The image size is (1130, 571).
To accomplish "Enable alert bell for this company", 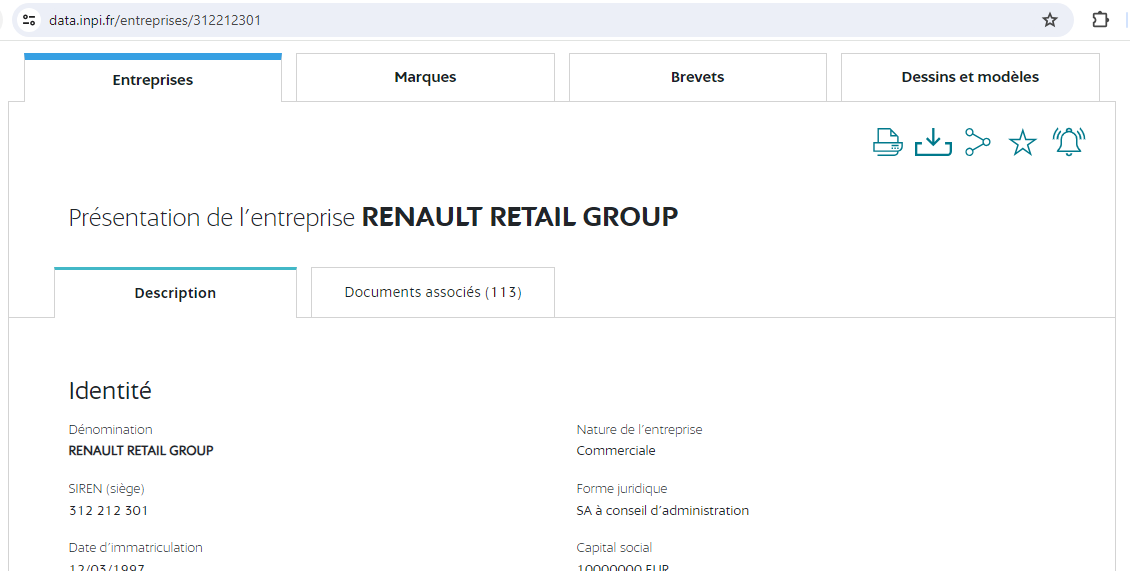I will [1069, 141].
